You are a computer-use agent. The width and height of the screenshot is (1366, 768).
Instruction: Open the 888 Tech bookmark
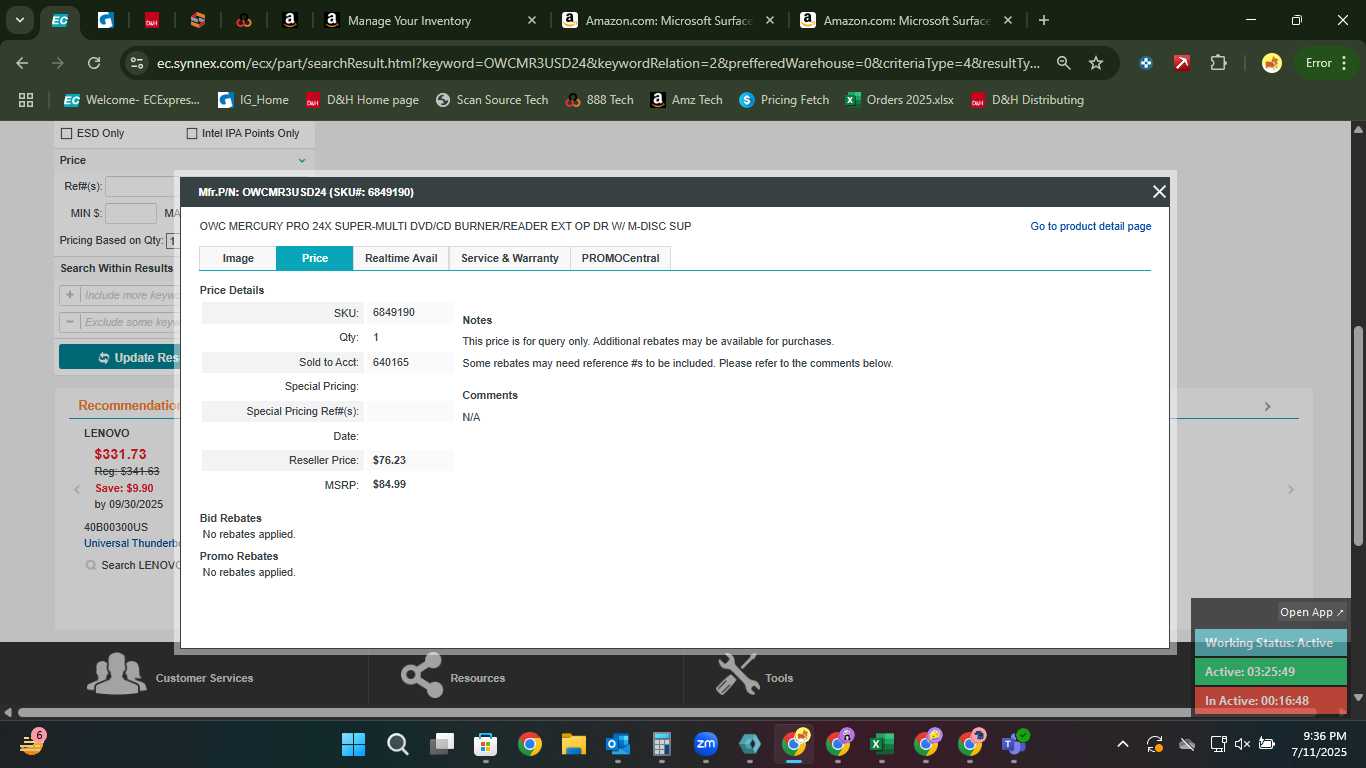pyautogui.click(x=599, y=100)
